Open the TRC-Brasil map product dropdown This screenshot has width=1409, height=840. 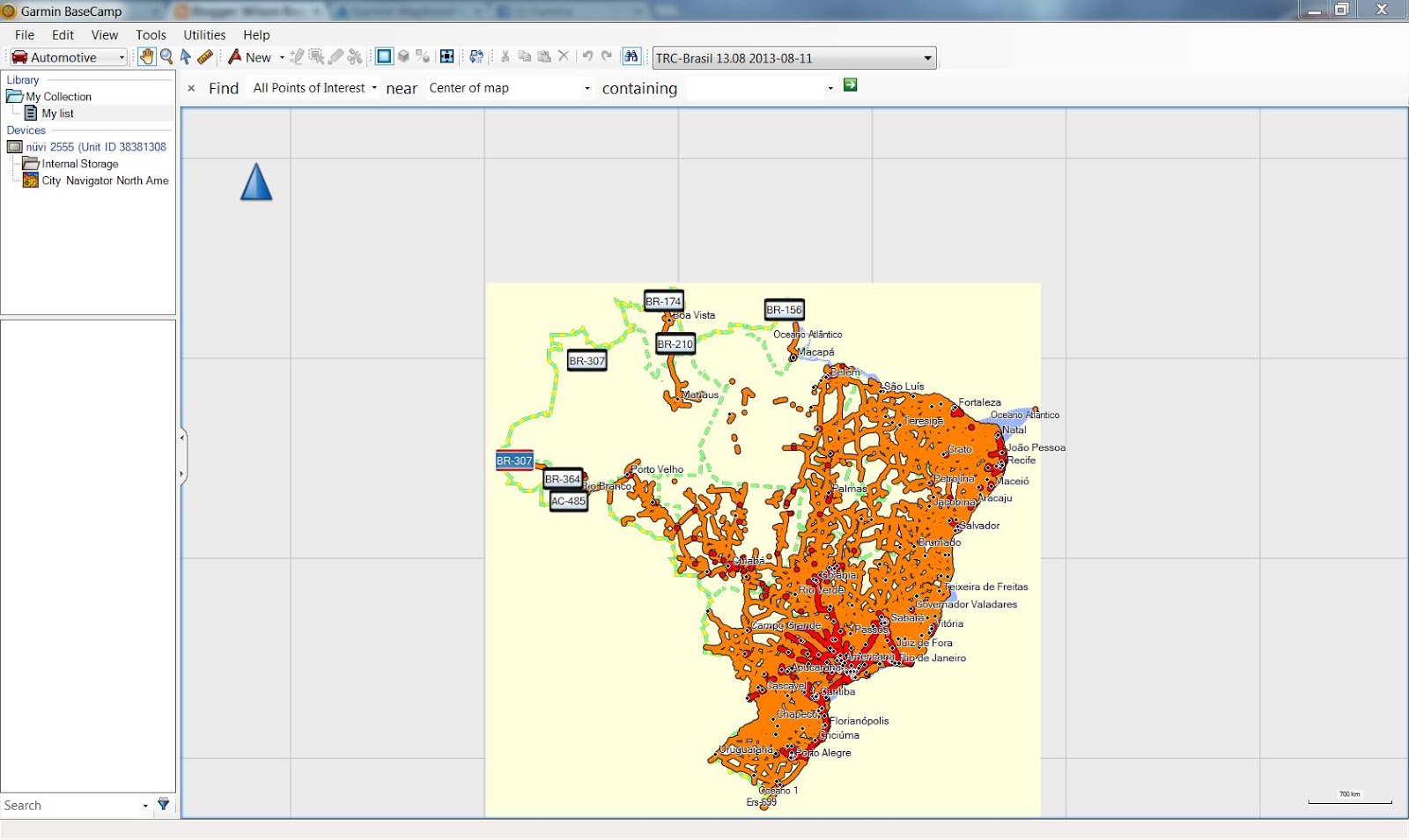point(793,58)
